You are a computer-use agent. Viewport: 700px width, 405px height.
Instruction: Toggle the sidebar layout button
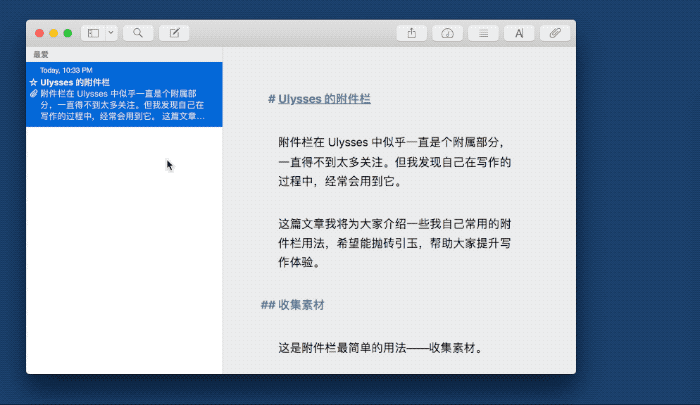pos(93,33)
